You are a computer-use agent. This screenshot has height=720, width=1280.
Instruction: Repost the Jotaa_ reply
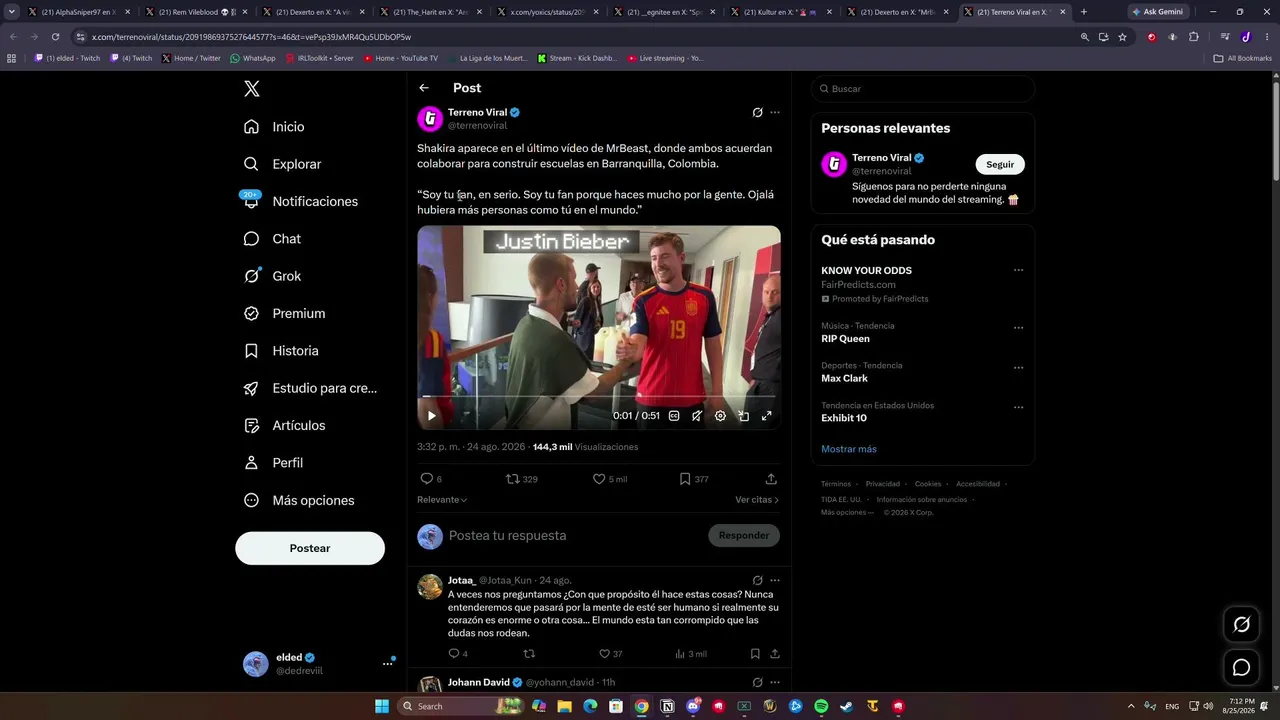coord(530,654)
